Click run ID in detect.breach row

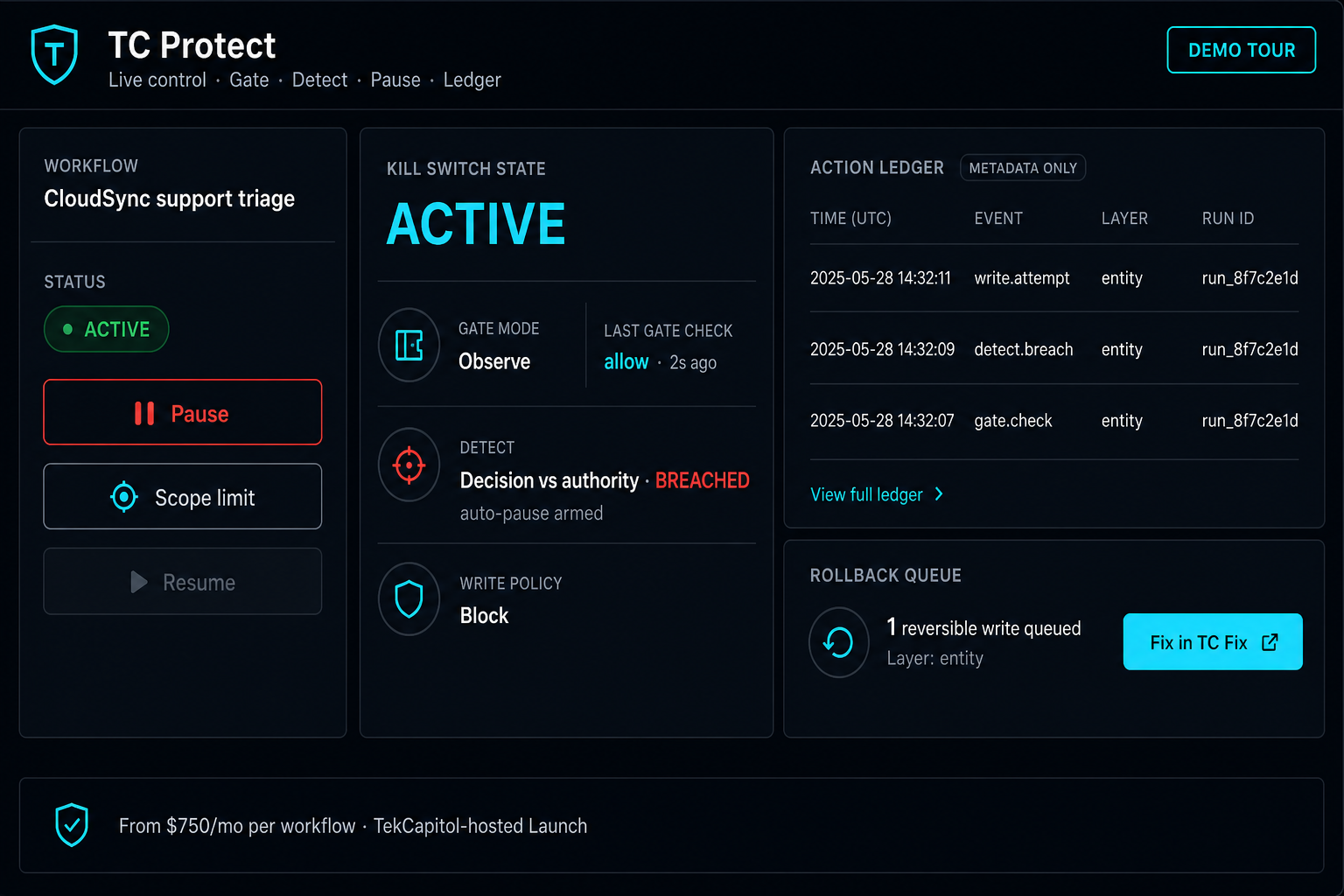1249,349
